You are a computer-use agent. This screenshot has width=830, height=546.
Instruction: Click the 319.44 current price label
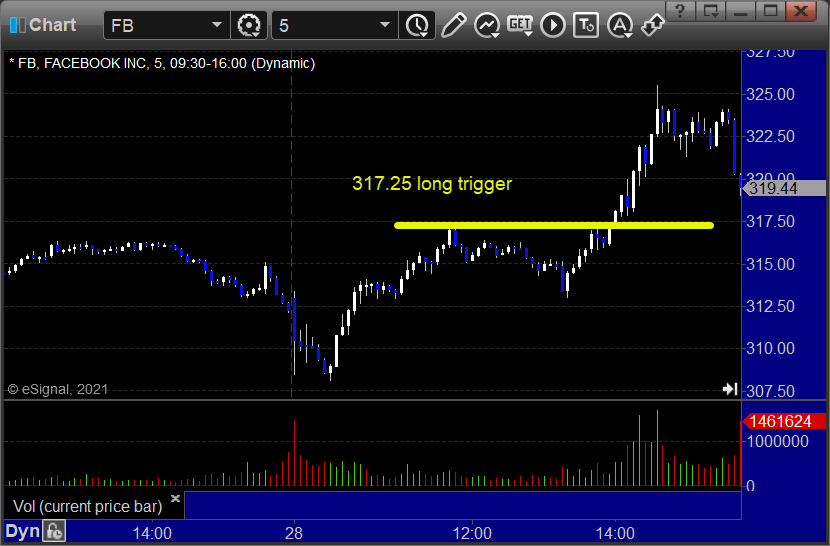tap(784, 188)
